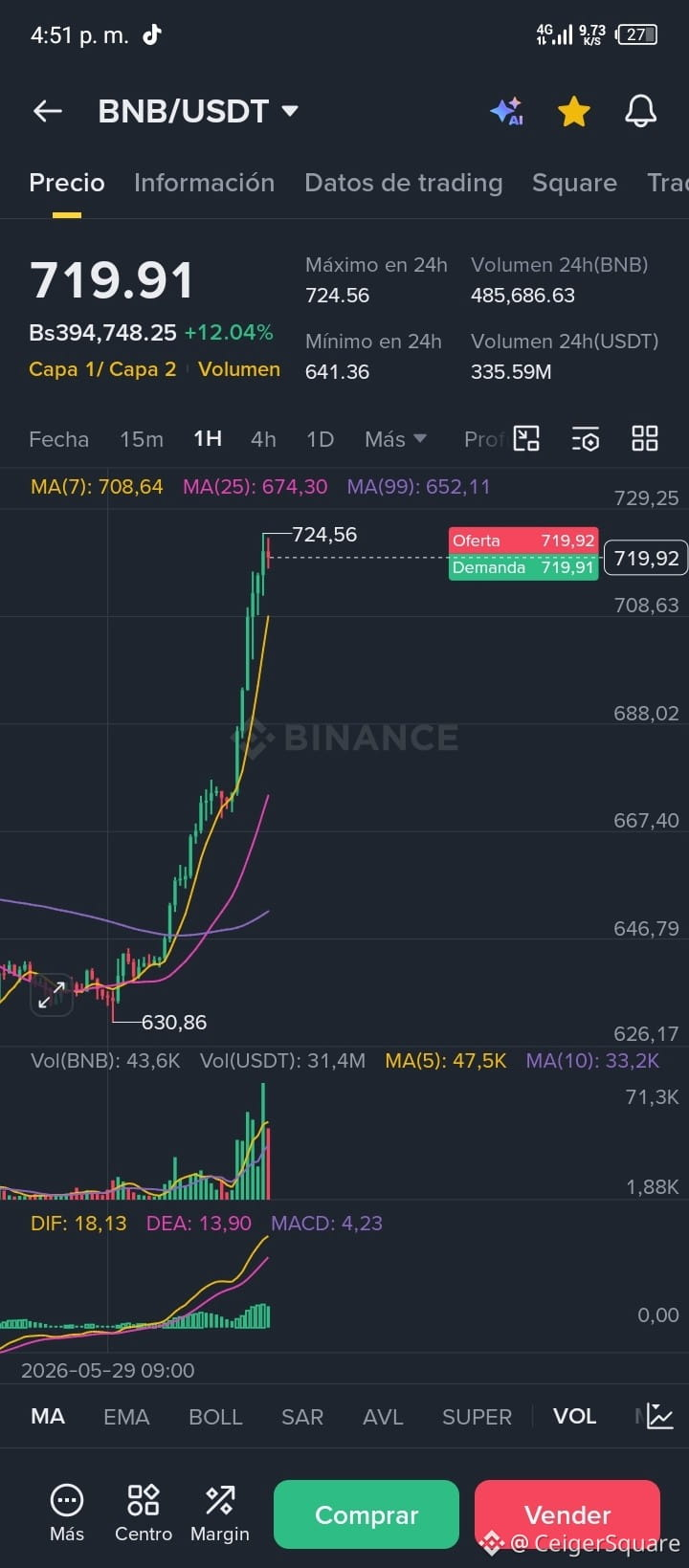This screenshot has width=689, height=1568.
Task: Open the AI sparkle assistant icon
Action: click(507, 111)
